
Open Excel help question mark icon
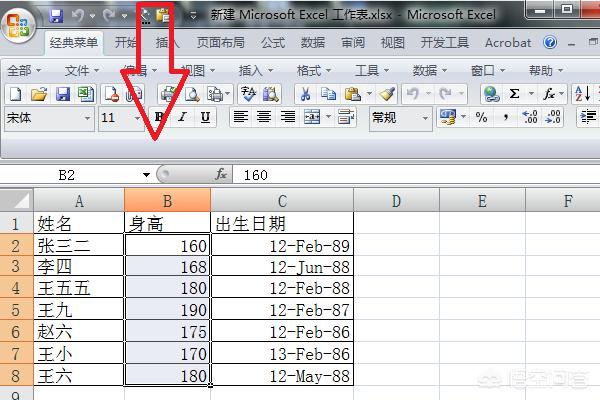point(550,42)
